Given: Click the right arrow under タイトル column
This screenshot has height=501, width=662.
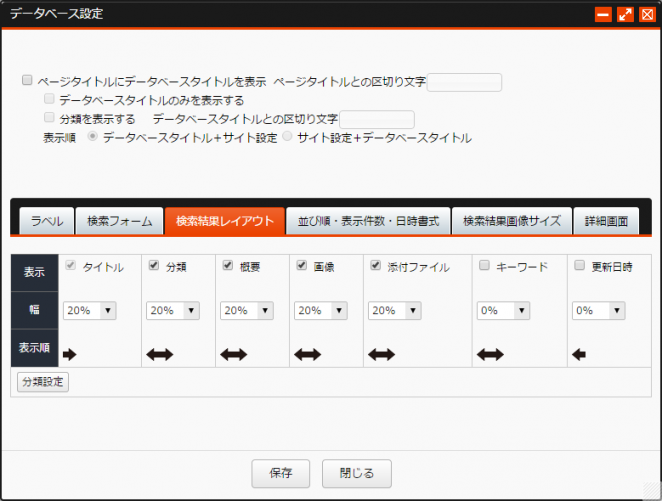Looking at the screenshot, I should click(x=70, y=355).
